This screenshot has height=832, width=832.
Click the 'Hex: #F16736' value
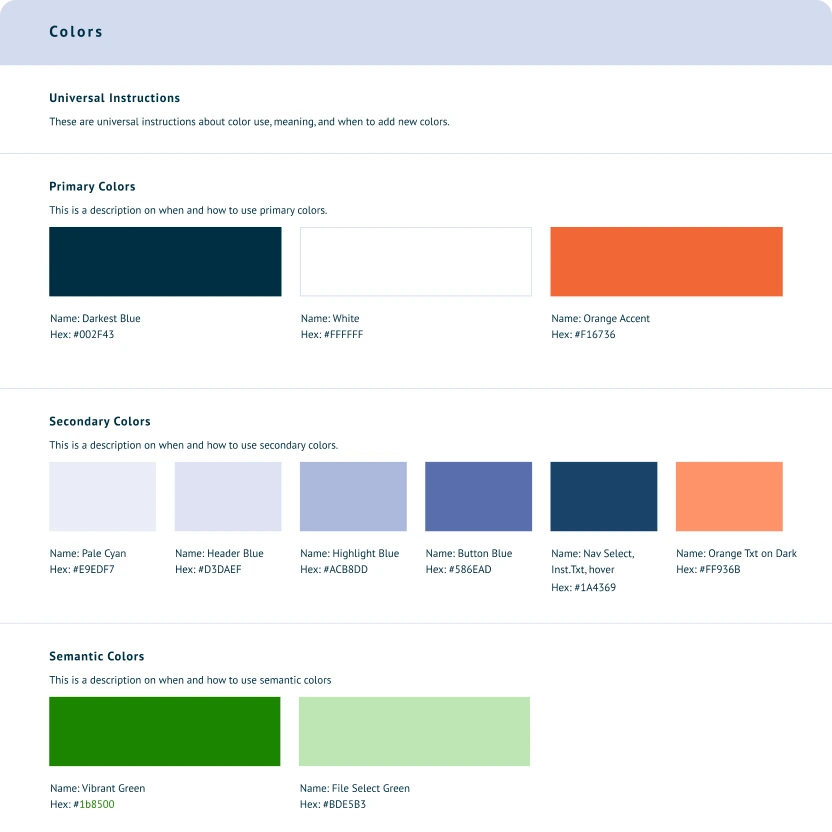[x=584, y=334]
